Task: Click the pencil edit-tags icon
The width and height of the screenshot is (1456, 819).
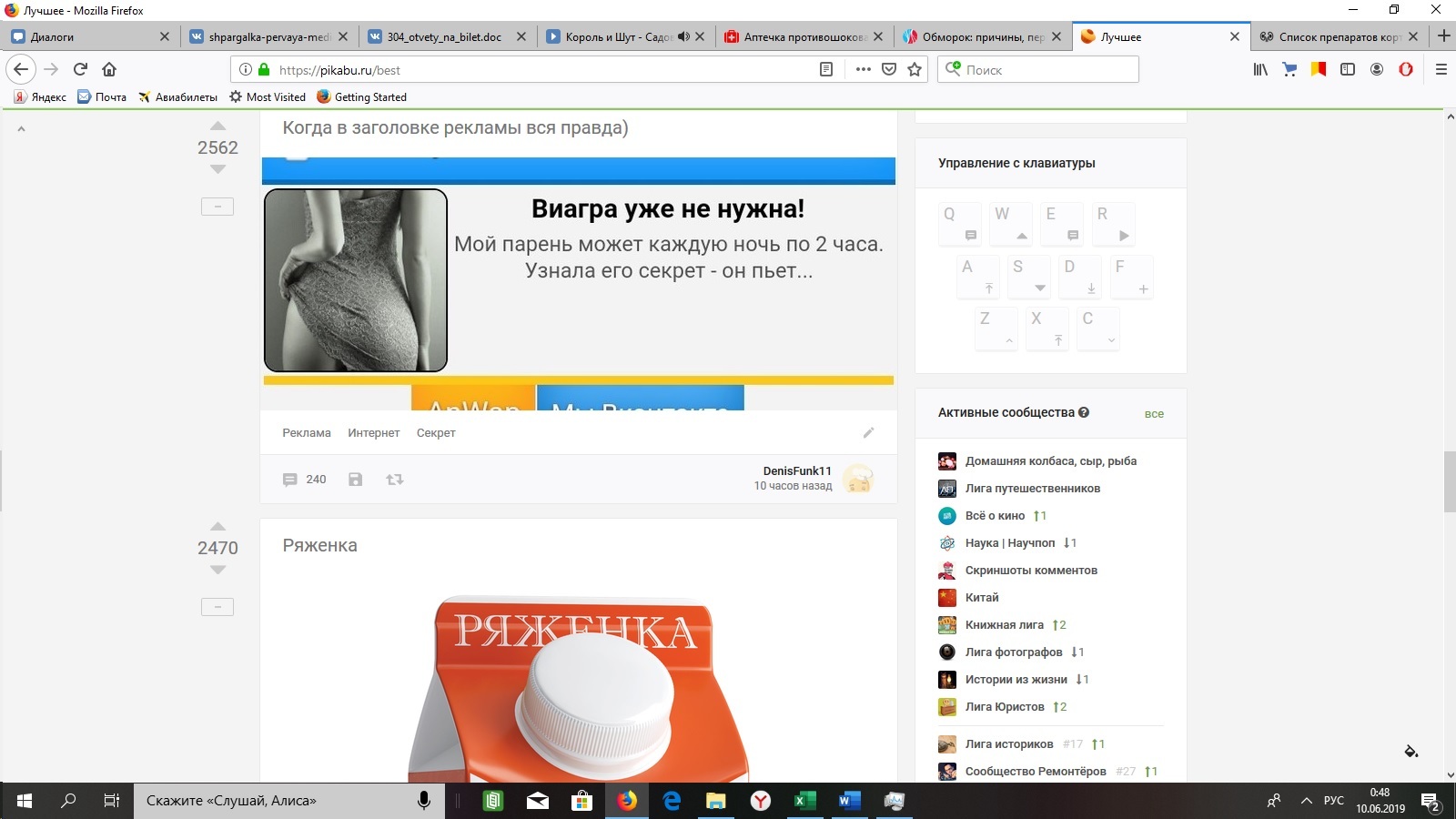Action: [x=868, y=433]
